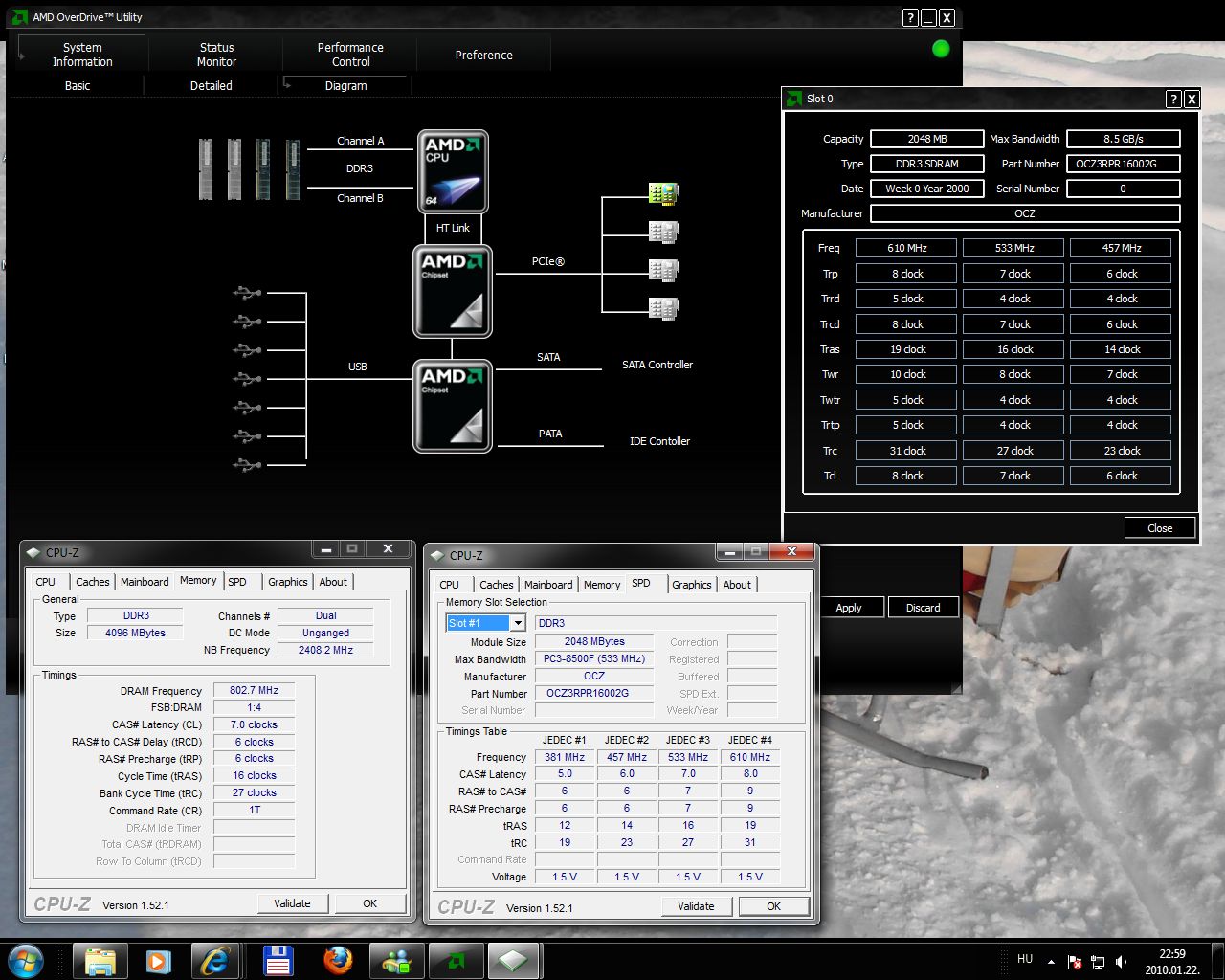Open the Slot #1 memory slot dropdown
The width and height of the screenshot is (1225, 980).
(518, 623)
